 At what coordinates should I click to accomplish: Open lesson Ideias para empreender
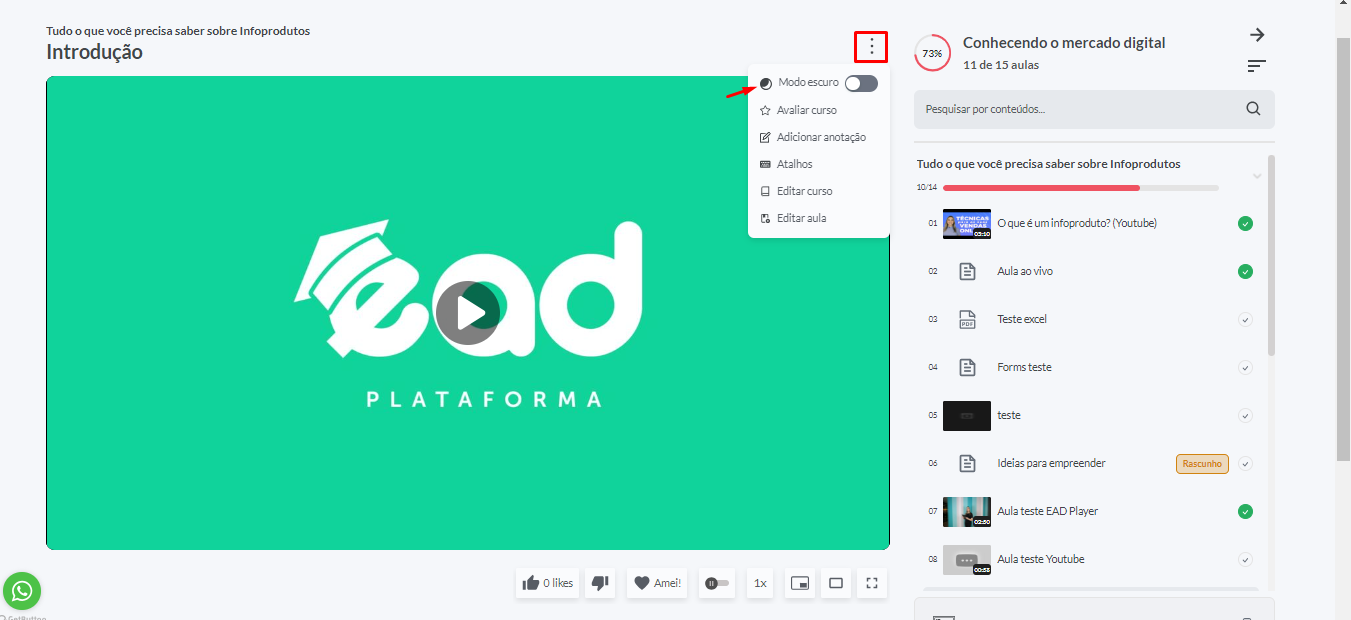(1051, 463)
